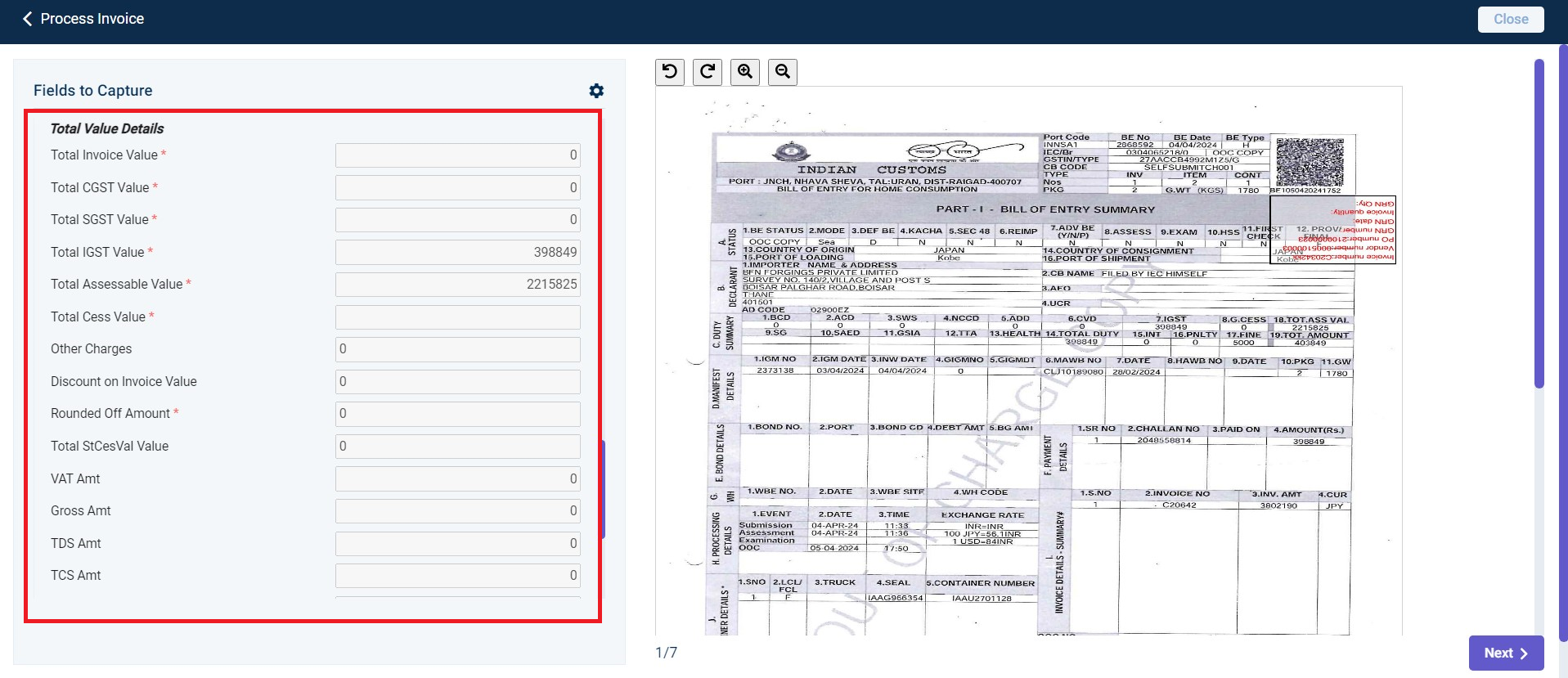Select the Other Charges input
Viewport: 1568px width, 678px height.
point(458,349)
